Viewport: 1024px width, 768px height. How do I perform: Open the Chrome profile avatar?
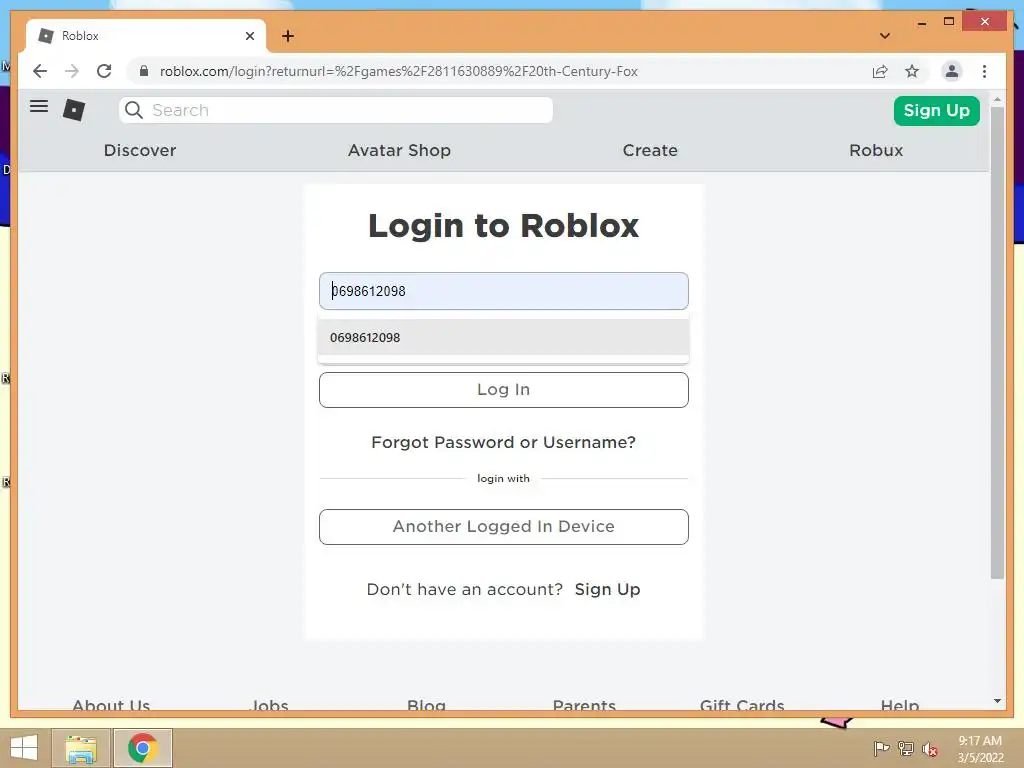click(x=952, y=71)
